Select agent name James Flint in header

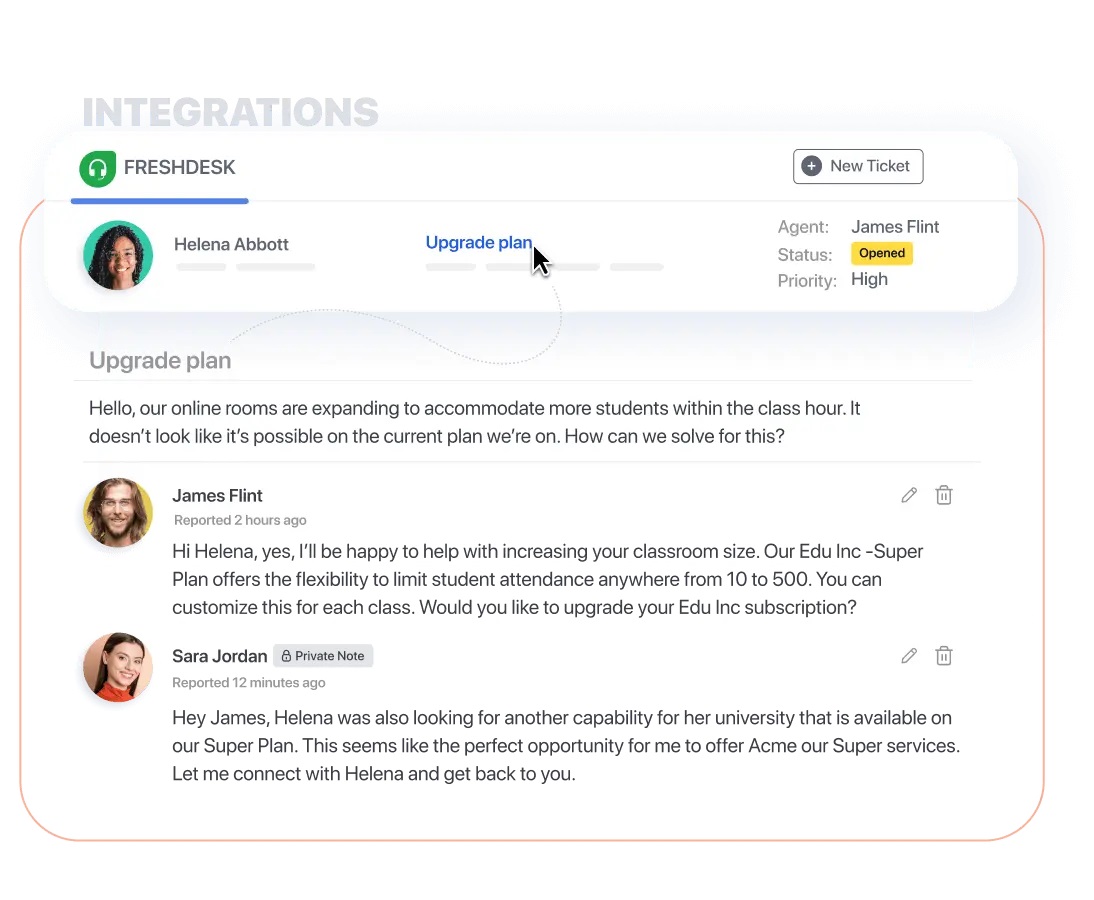point(894,227)
